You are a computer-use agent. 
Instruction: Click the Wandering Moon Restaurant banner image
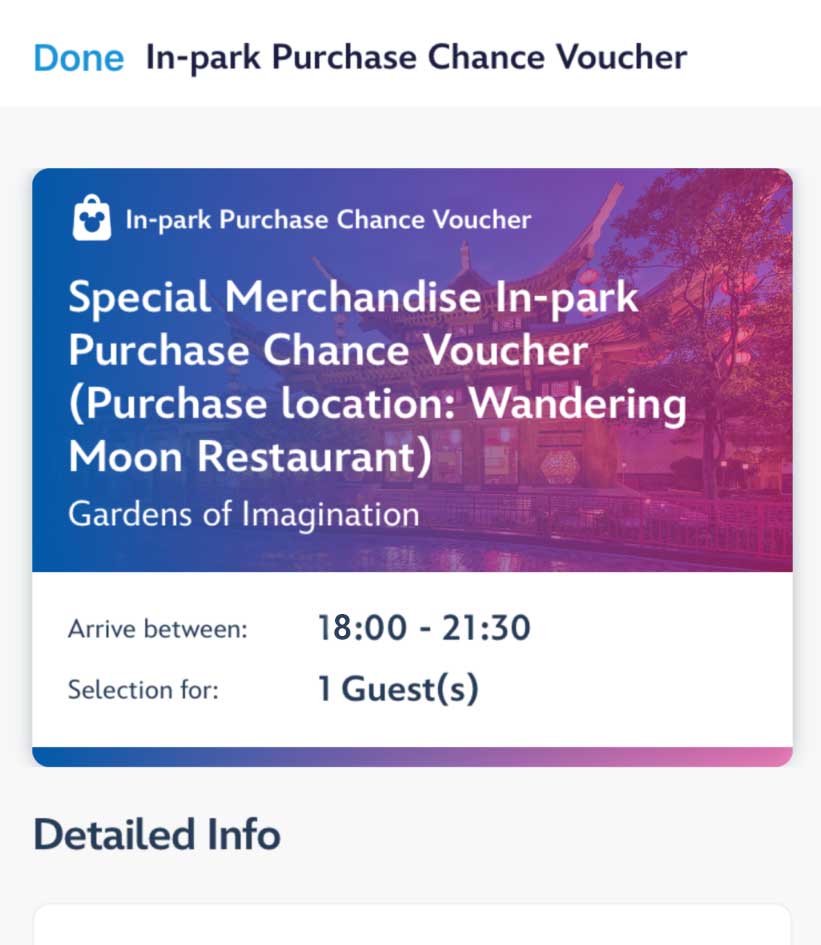point(412,370)
